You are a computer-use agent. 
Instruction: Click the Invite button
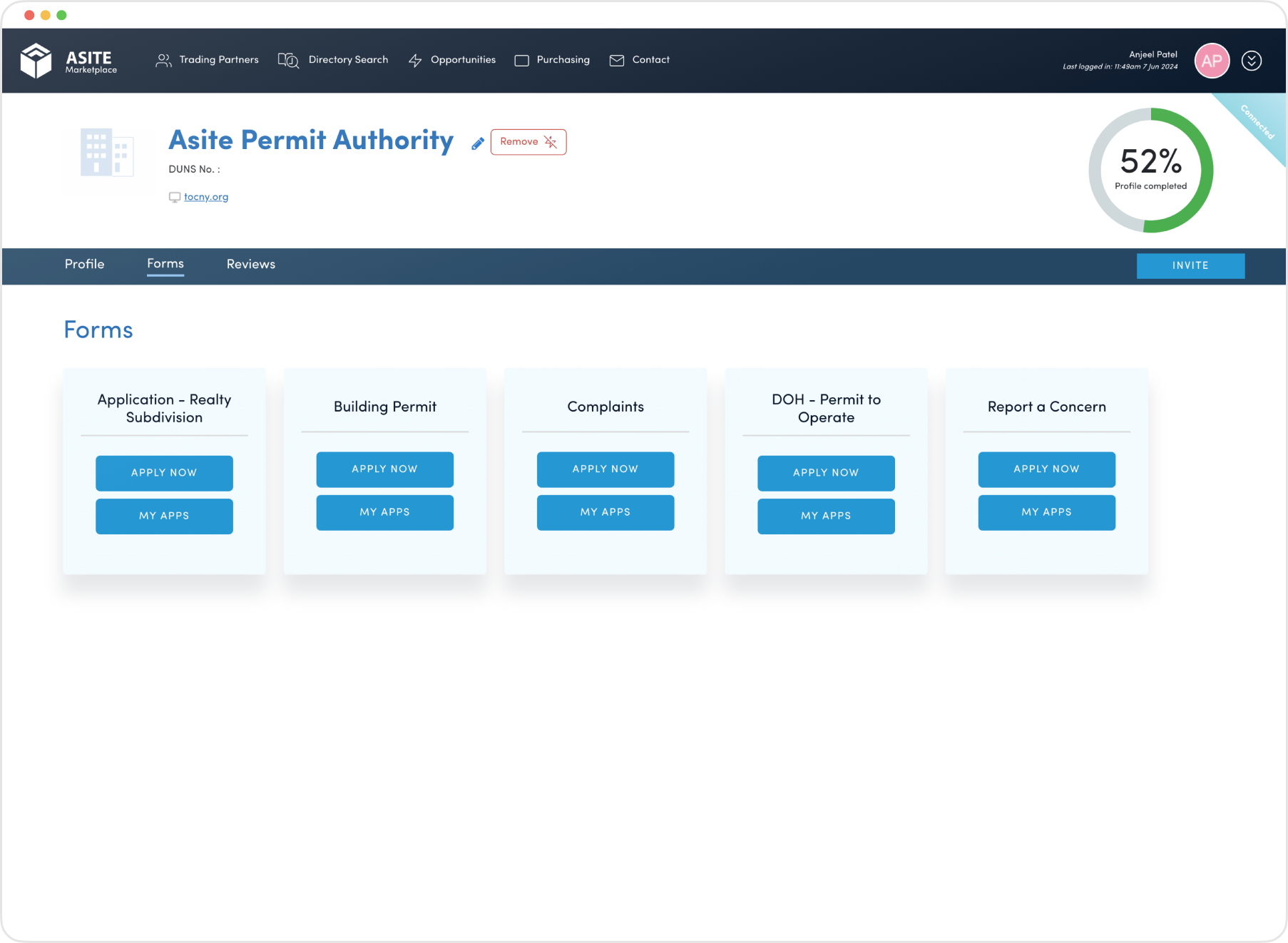click(x=1190, y=265)
